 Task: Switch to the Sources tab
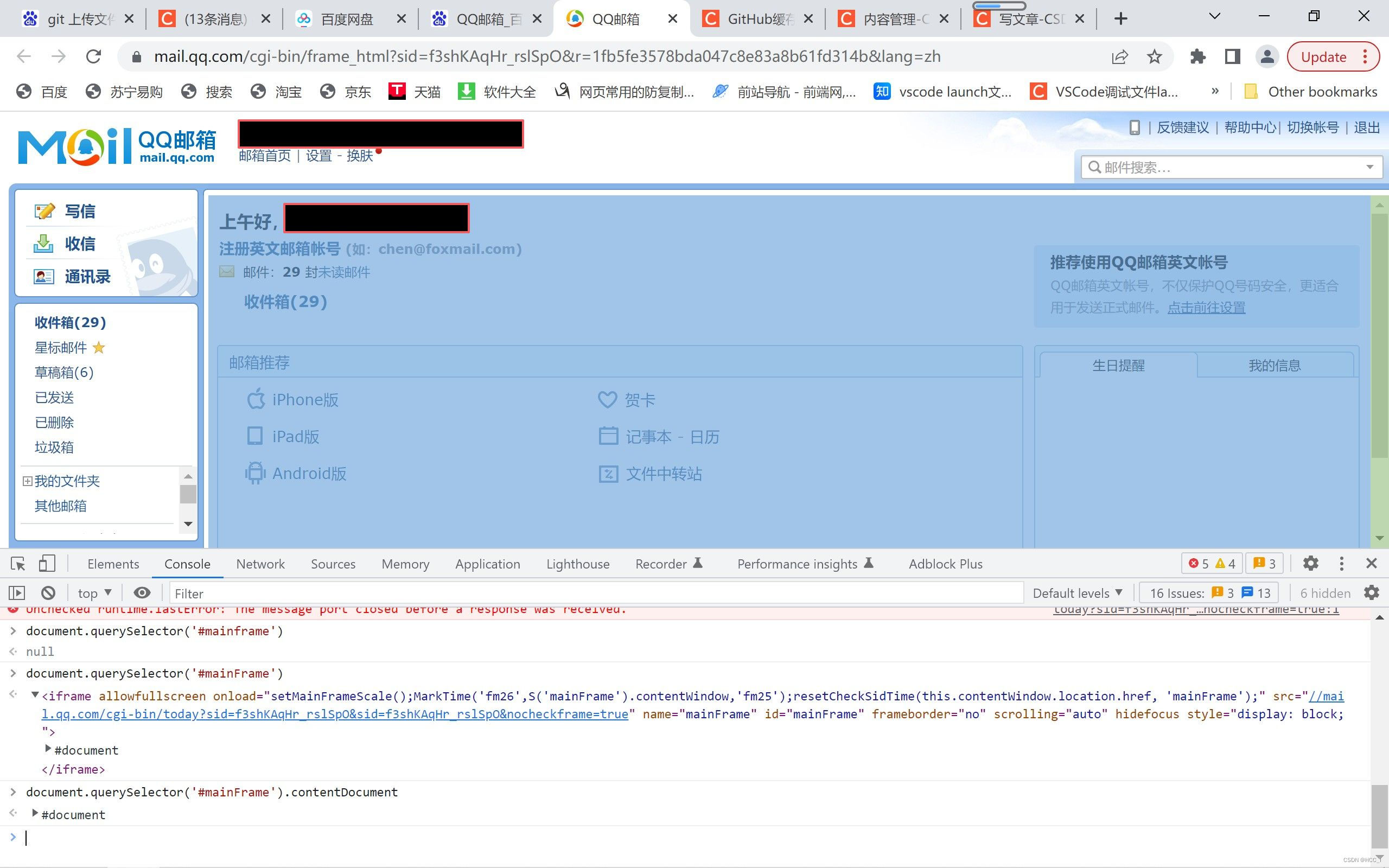333,564
